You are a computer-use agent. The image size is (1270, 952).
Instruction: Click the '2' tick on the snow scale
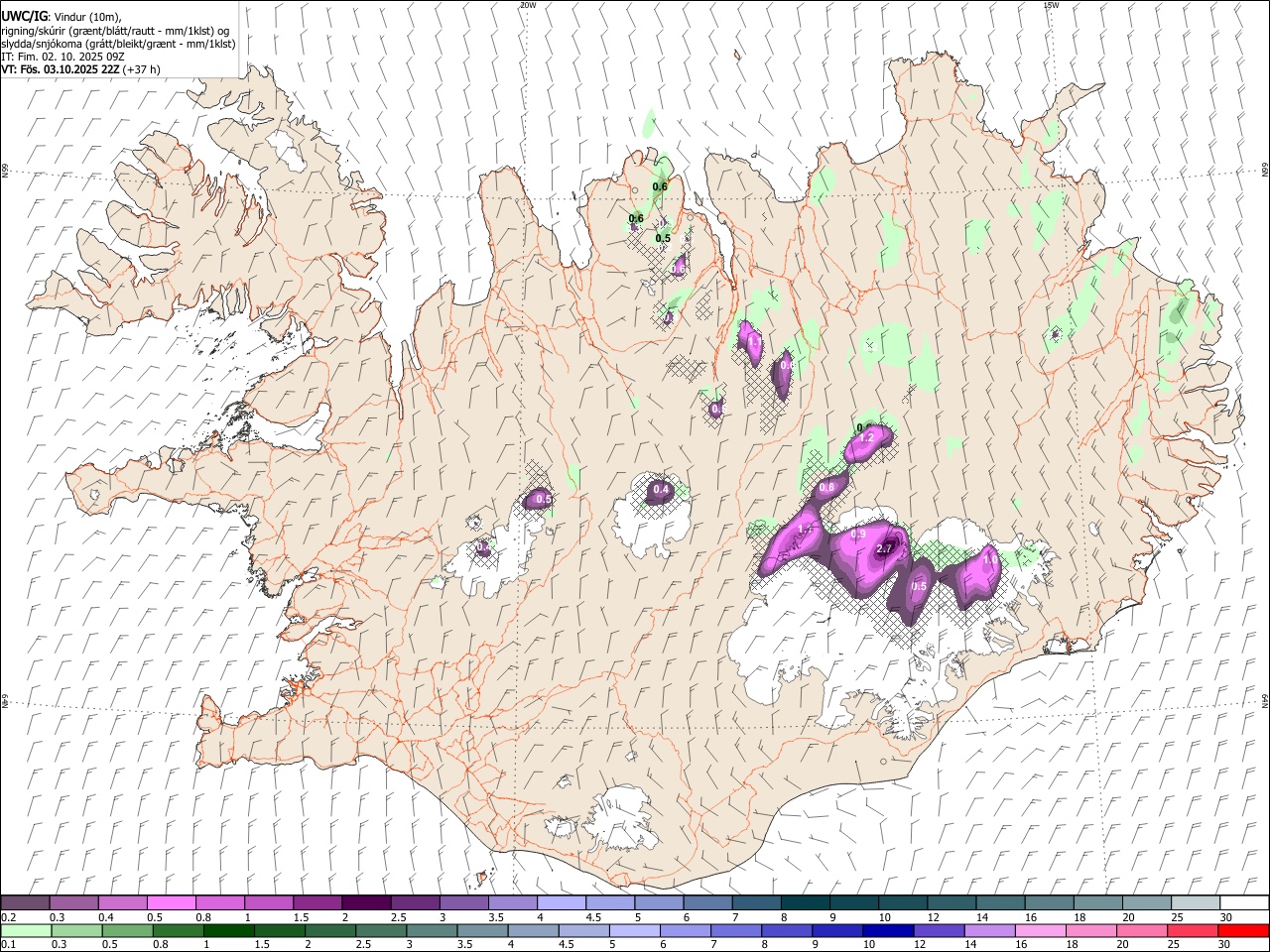[x=344, y=917]
